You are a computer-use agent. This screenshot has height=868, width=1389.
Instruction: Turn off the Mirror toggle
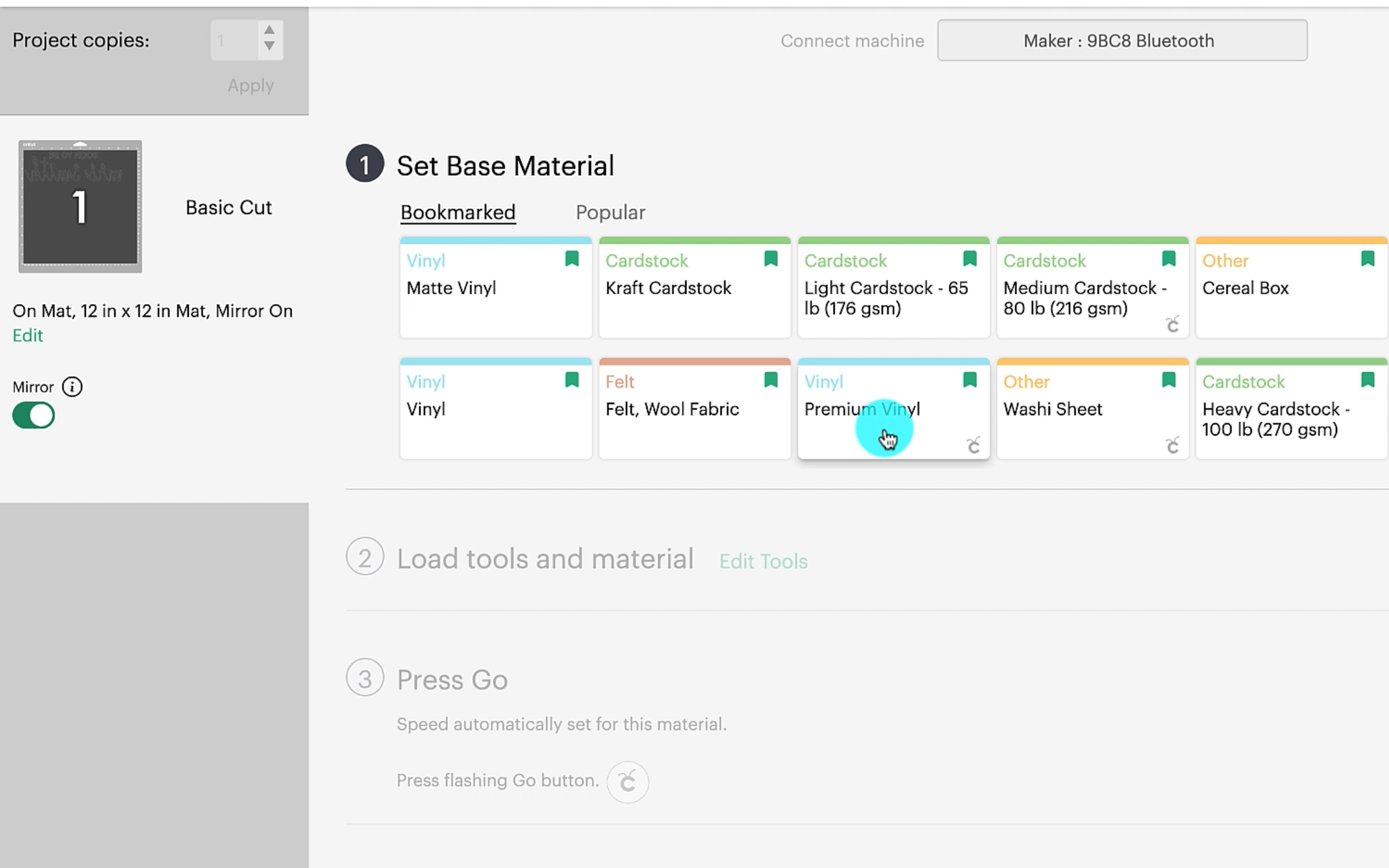(34, 415)
